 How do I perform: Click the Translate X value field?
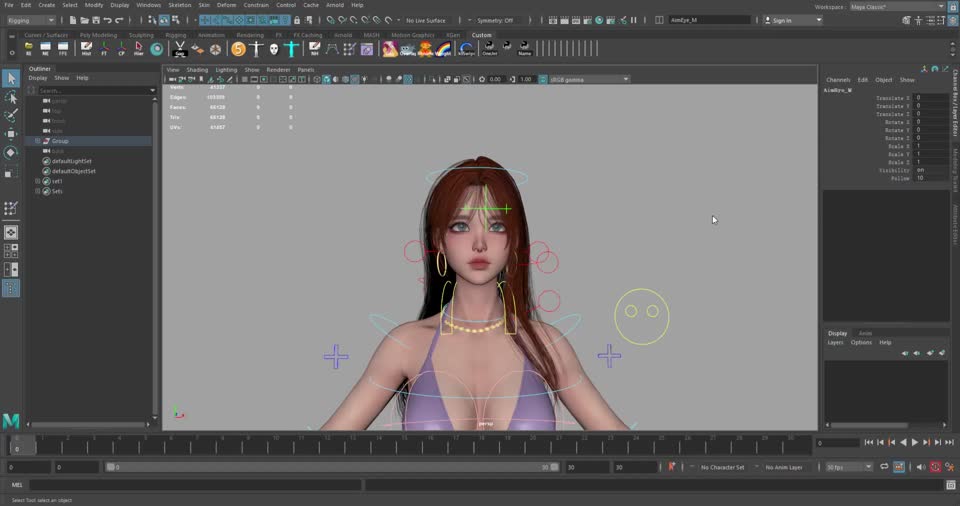click(931, 98)
